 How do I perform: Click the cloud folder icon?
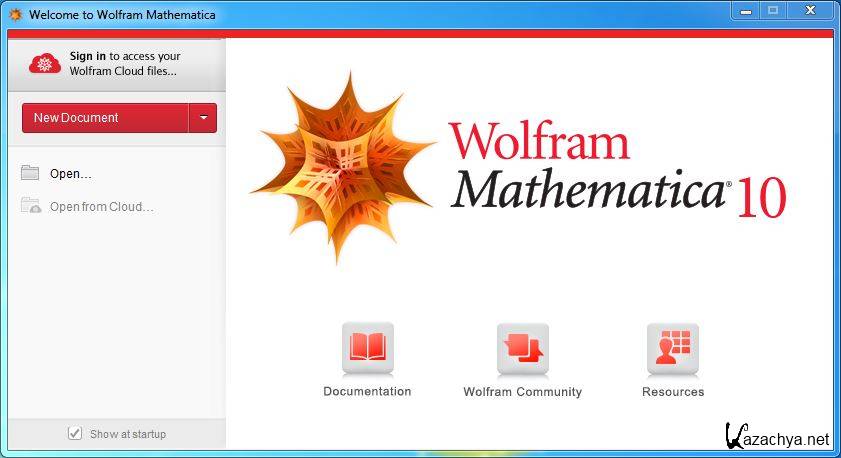[31, 206]
